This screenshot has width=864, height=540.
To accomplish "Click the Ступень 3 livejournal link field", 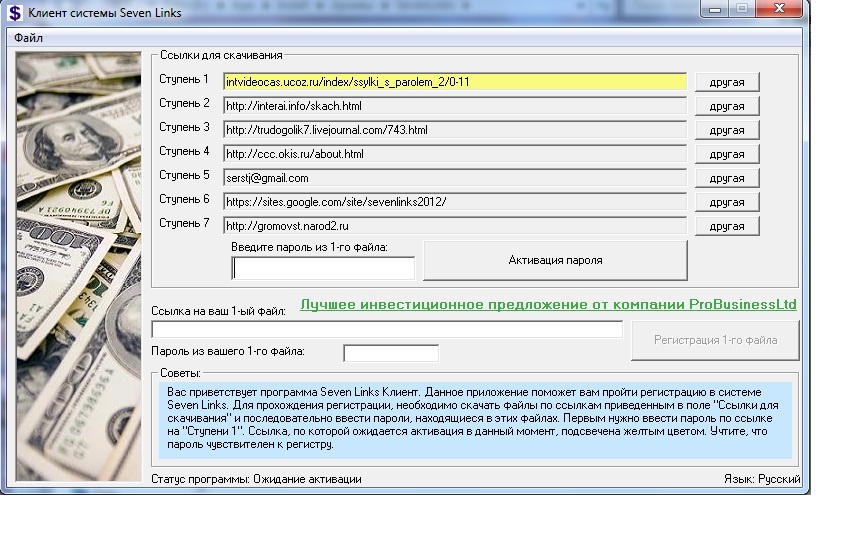I will 455,130.
